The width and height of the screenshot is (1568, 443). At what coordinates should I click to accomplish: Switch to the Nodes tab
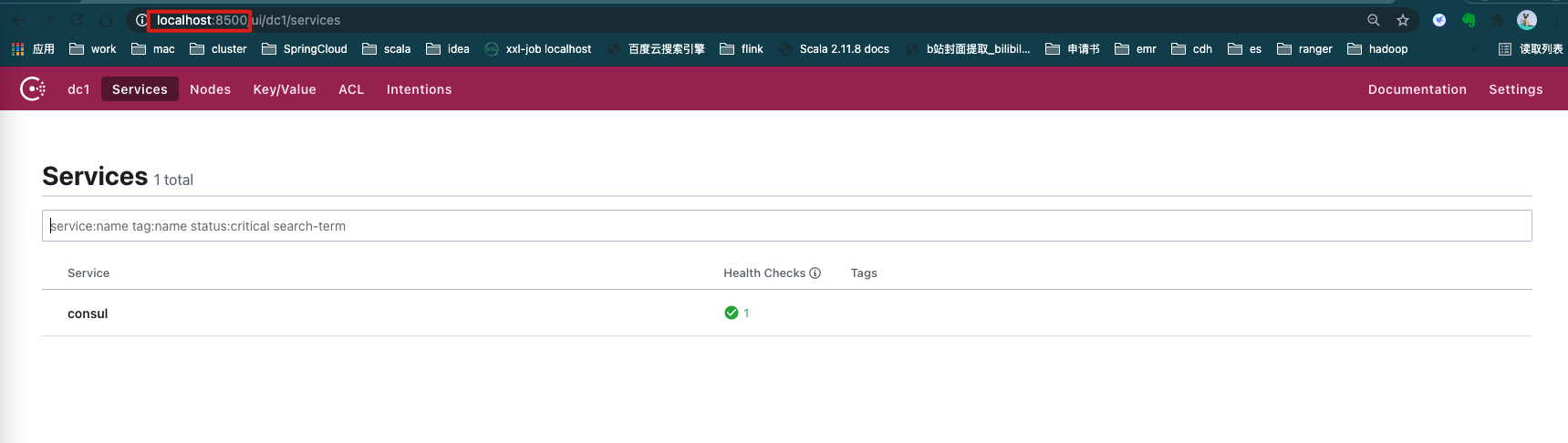click(210, 89)
